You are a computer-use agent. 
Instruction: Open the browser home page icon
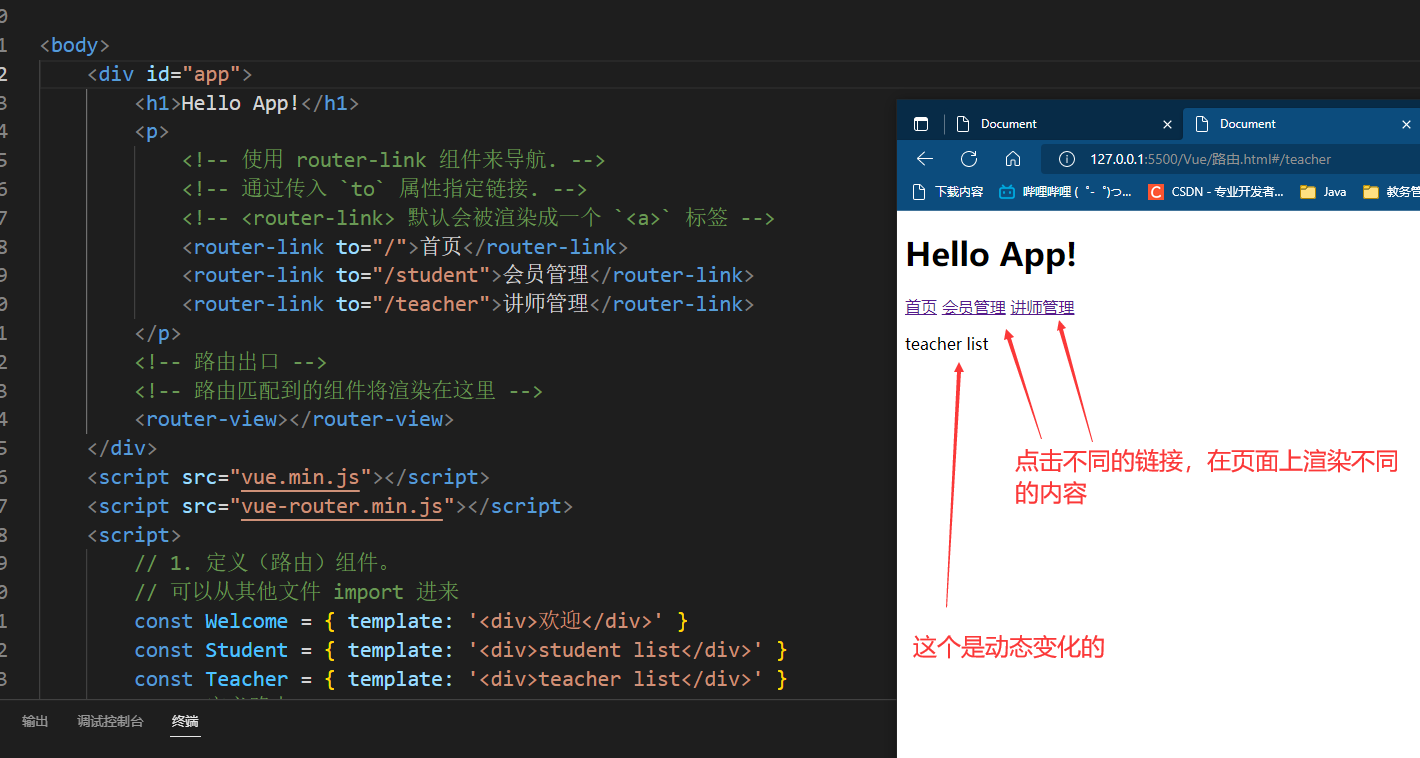(1012, 159)
